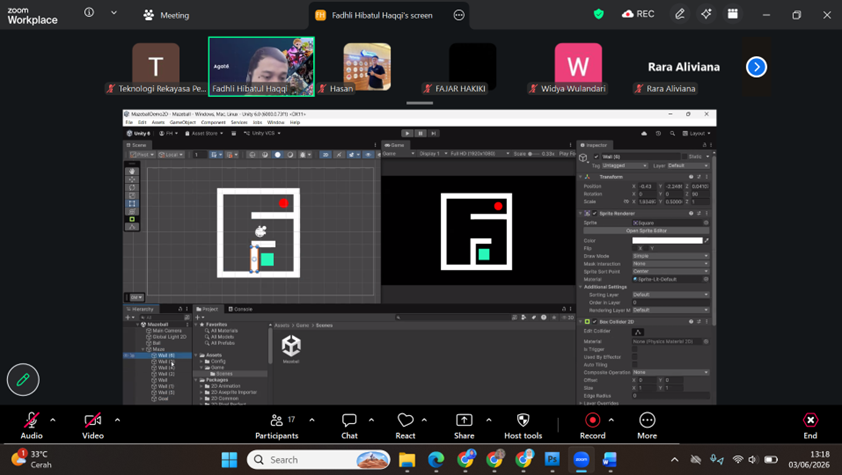Select the Scale tool in Scene toolbar
842x475 pixels.
pos(132,196)
